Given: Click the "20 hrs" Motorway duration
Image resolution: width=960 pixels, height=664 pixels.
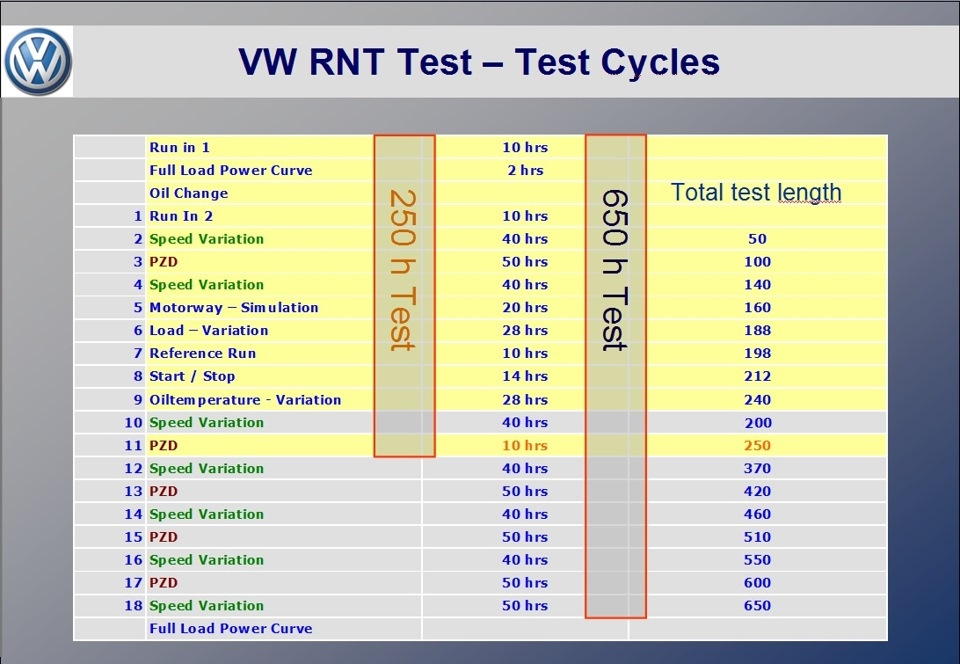Looking at the screenshot, I should click(x=525, y=307).
